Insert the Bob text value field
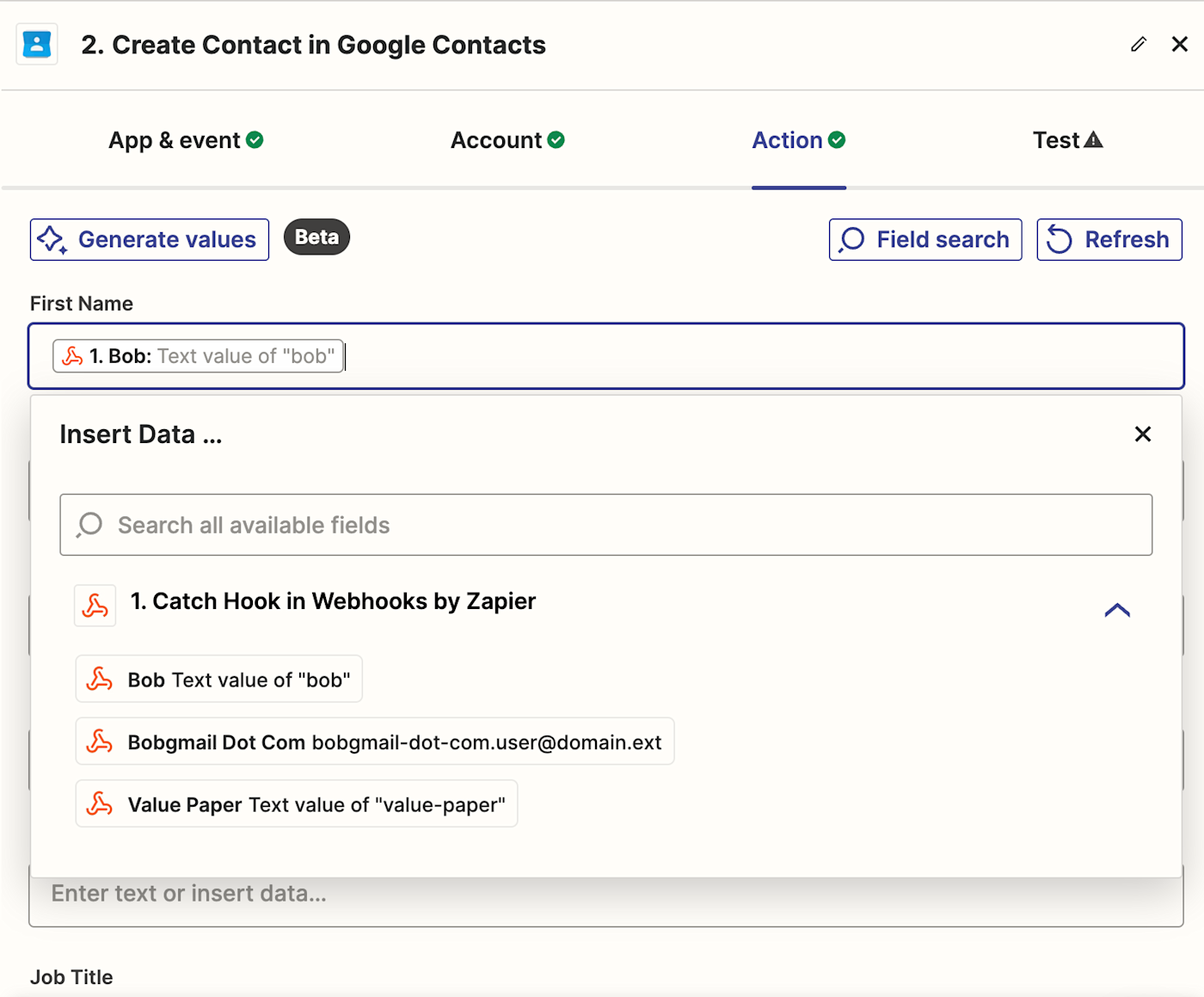 (219, 680)
